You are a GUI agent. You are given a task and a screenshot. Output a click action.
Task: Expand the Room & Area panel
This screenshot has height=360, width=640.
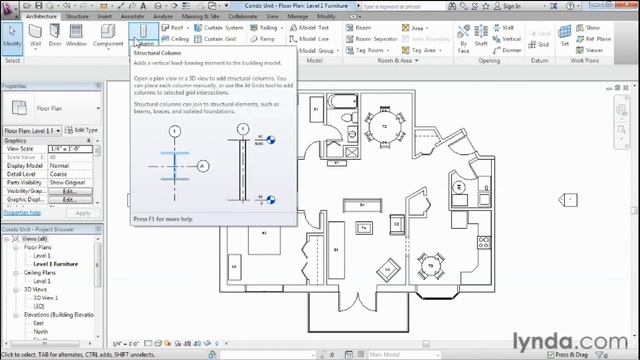398,60
